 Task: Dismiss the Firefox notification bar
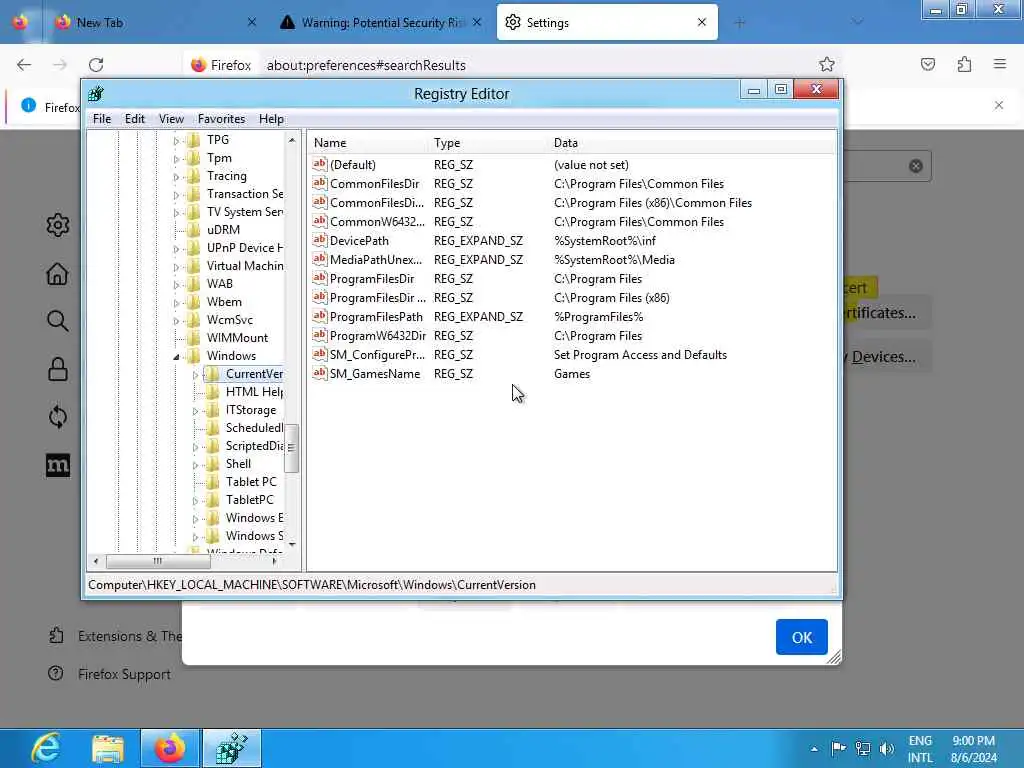pos(999,105)
